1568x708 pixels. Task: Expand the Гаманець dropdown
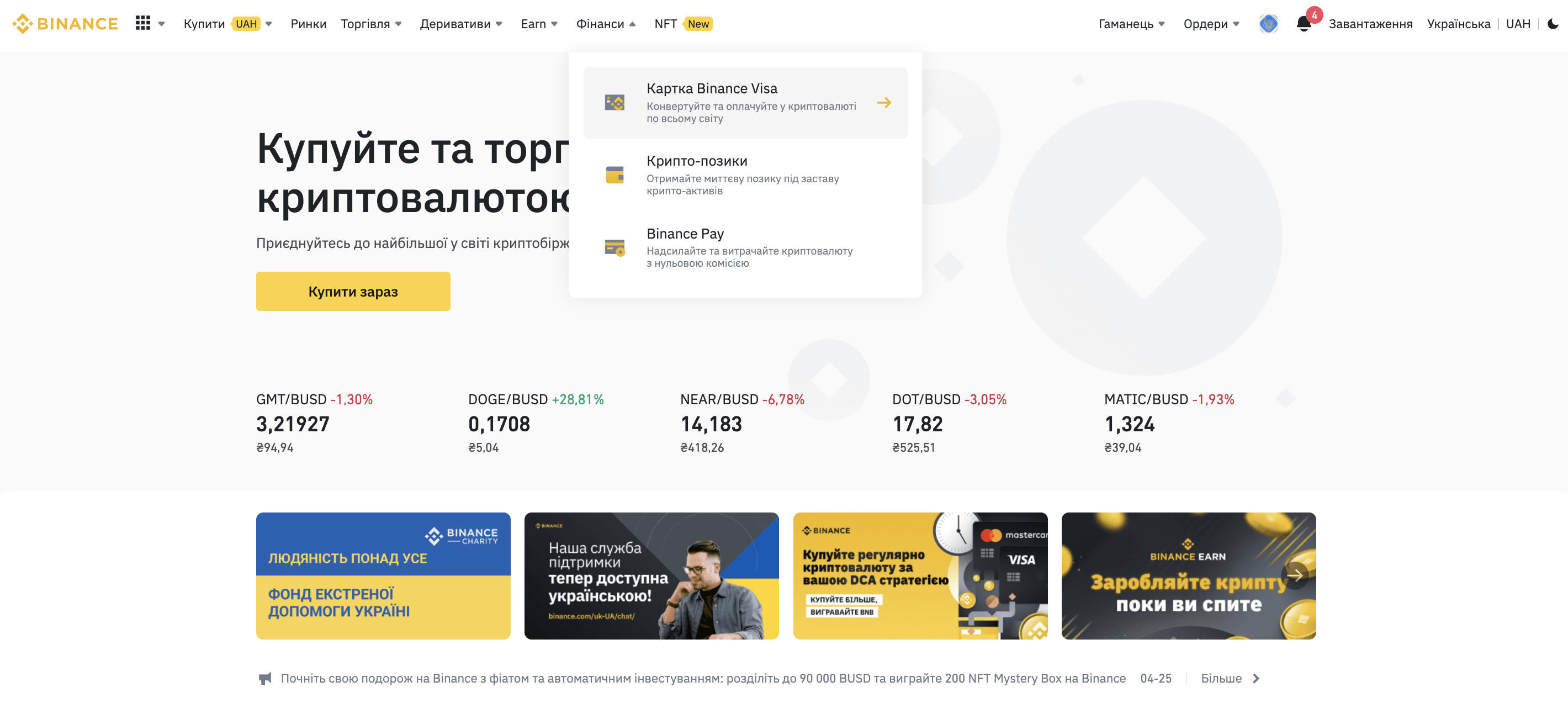tap(1132, 24)
